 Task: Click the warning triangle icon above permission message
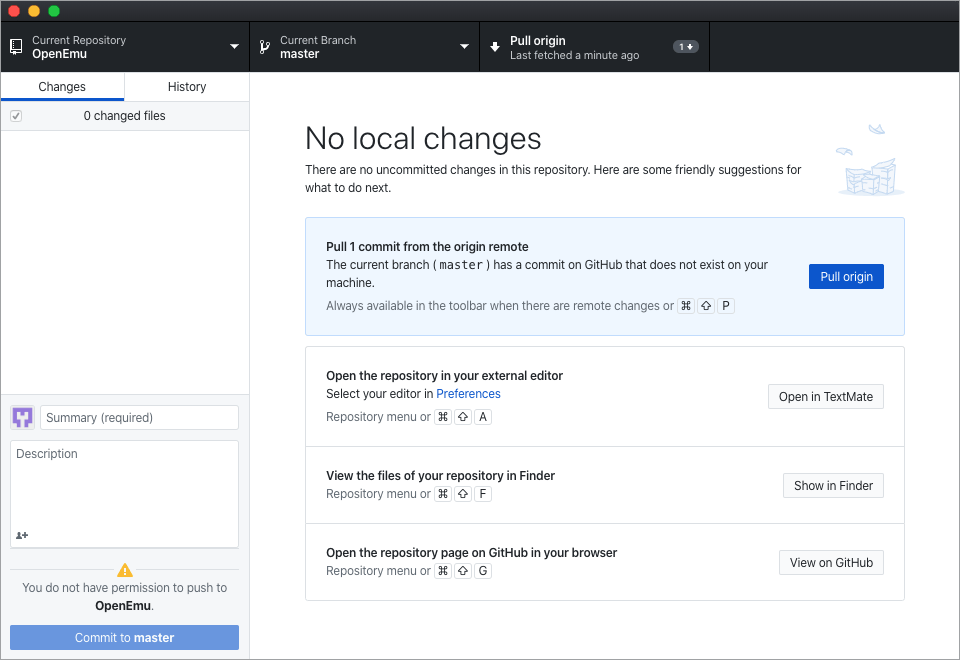pyautogui.click(x=125, y=570)
